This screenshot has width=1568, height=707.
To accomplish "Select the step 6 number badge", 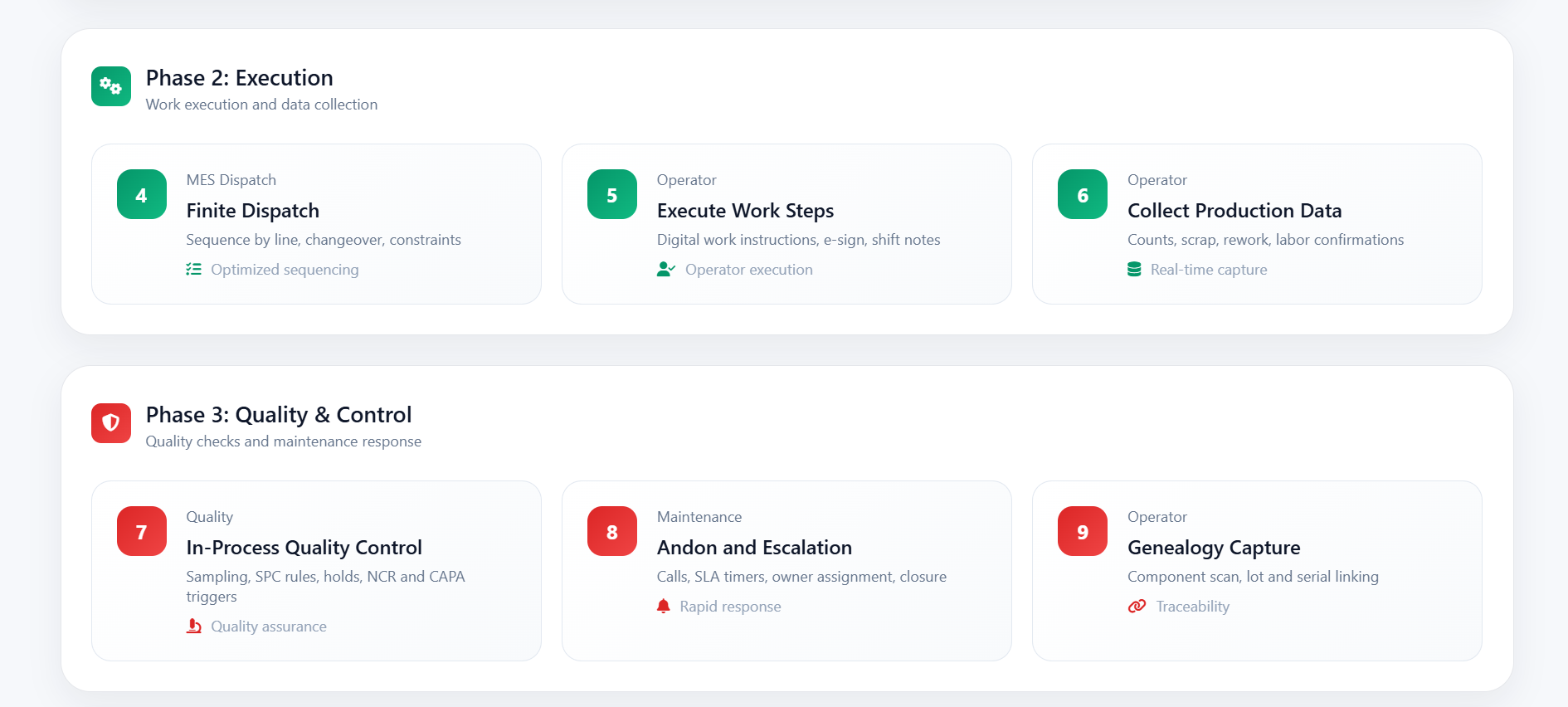I will tap(1083, 195).
